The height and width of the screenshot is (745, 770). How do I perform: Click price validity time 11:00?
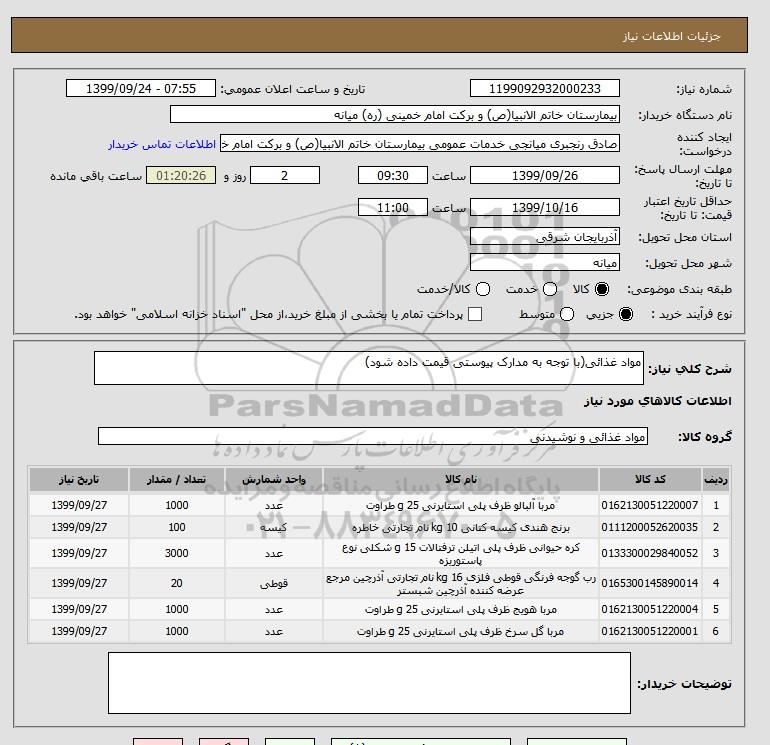click(393, 207)
